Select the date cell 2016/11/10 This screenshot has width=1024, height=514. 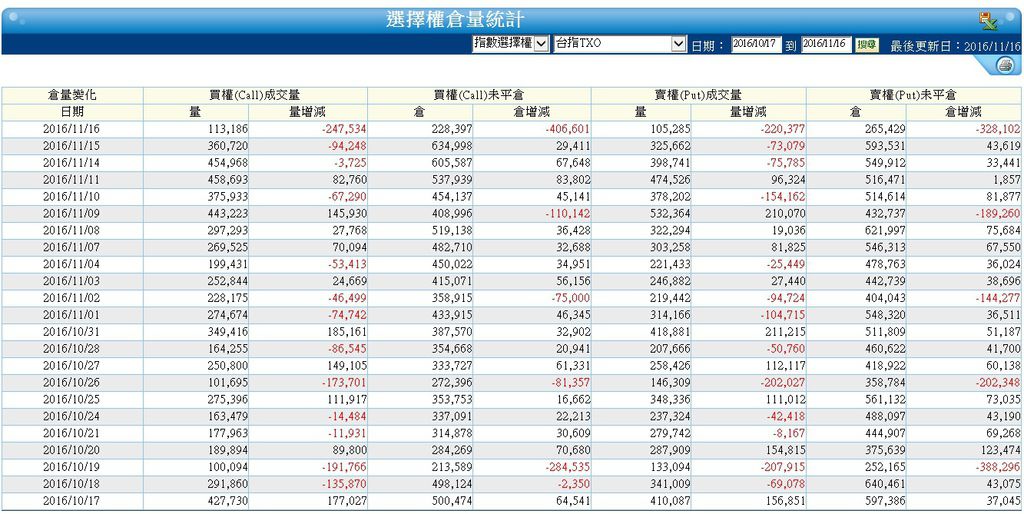point(71,197)
